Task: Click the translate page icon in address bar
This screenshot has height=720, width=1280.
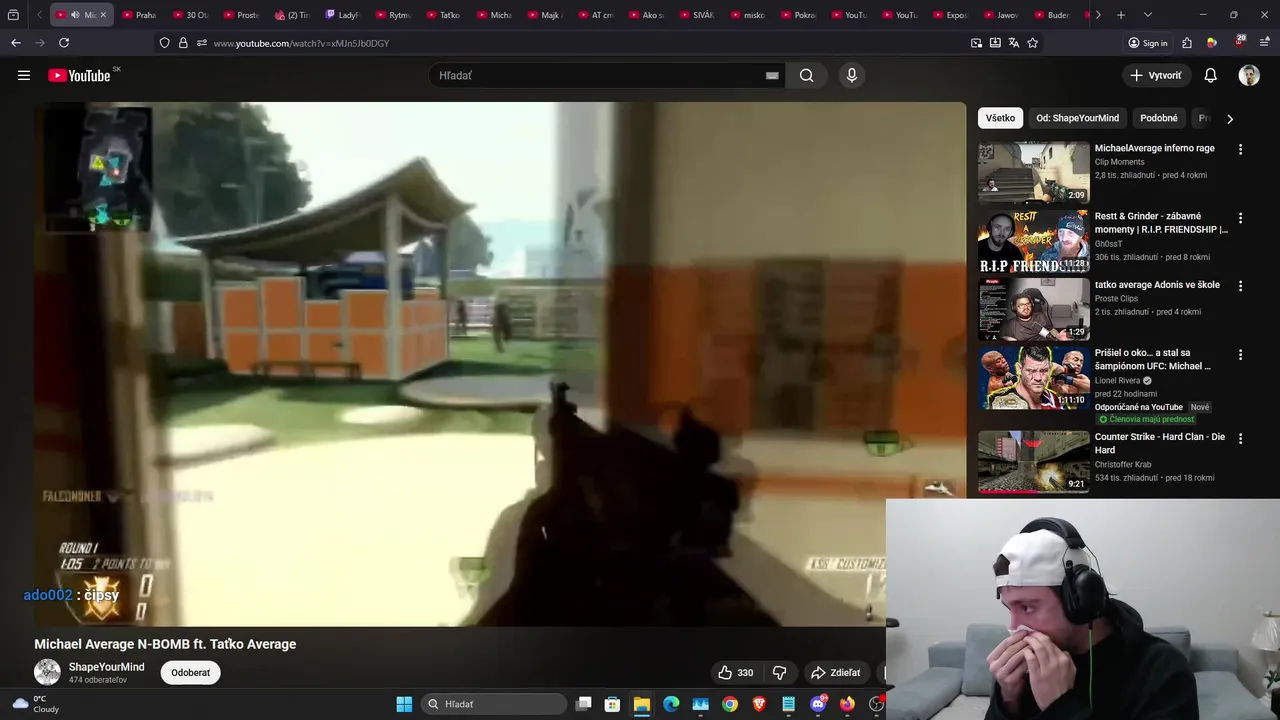Action: click(x=1014, y=43)
